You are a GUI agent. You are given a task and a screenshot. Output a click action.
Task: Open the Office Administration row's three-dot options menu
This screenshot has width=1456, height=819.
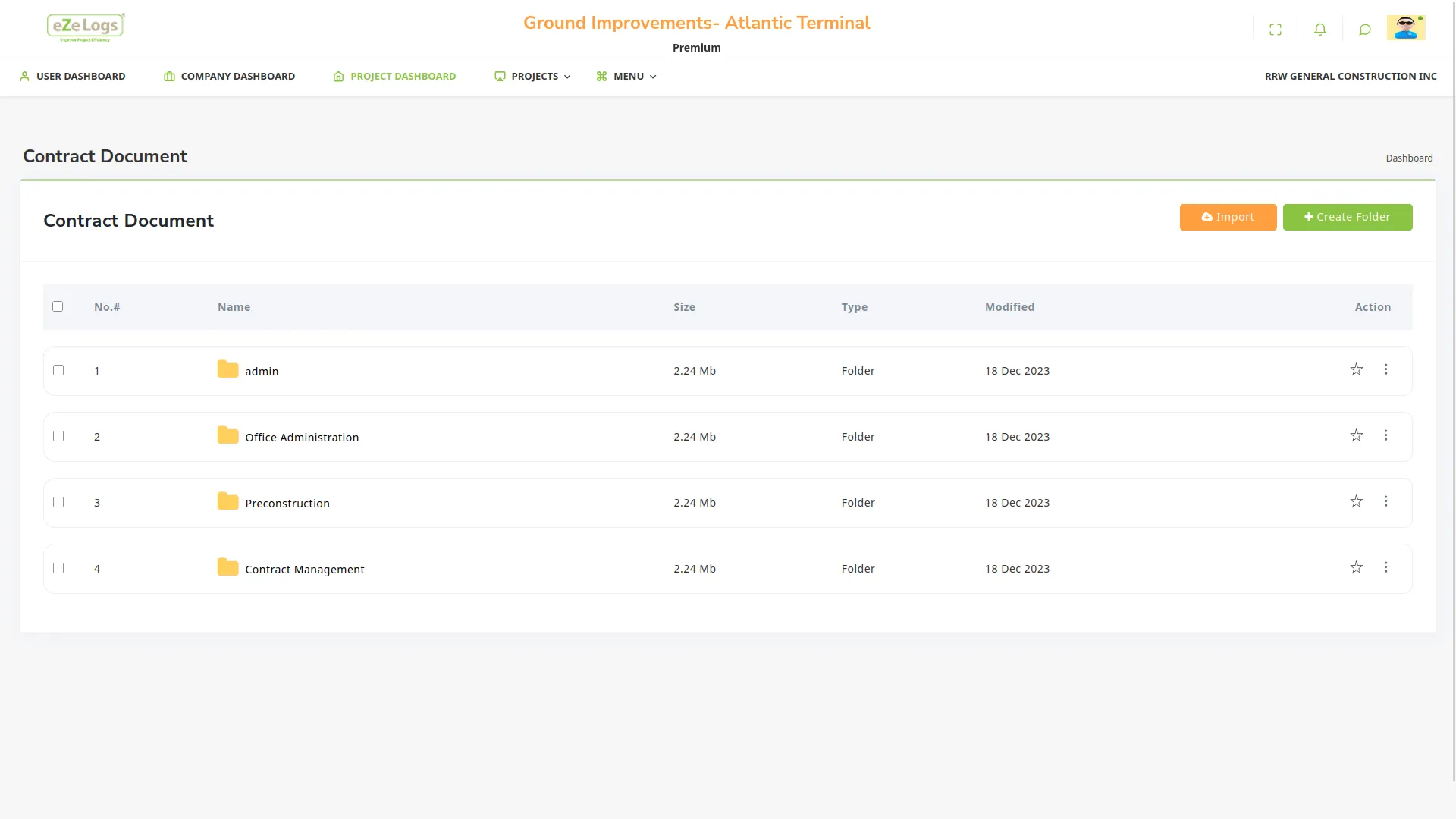coord(1385,436)
